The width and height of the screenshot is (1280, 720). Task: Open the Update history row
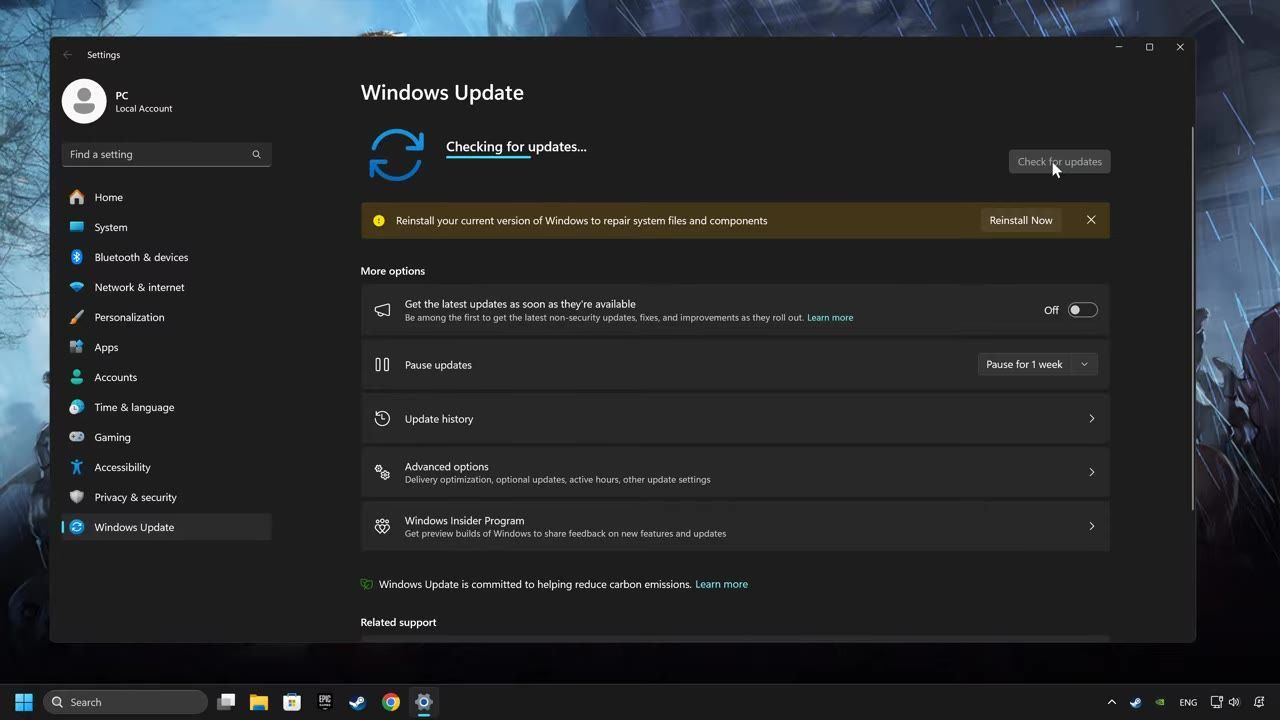tap(735, 419)
